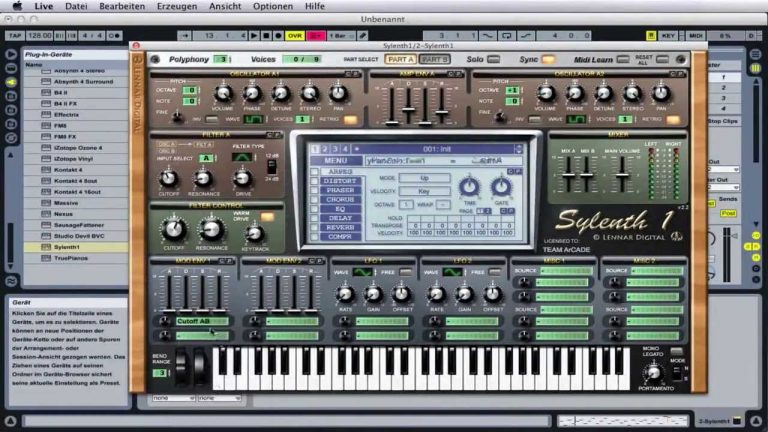Open the Datei menu
Image resolution: width=768 pixels, height=432 pixels.
tap(76, 6)
